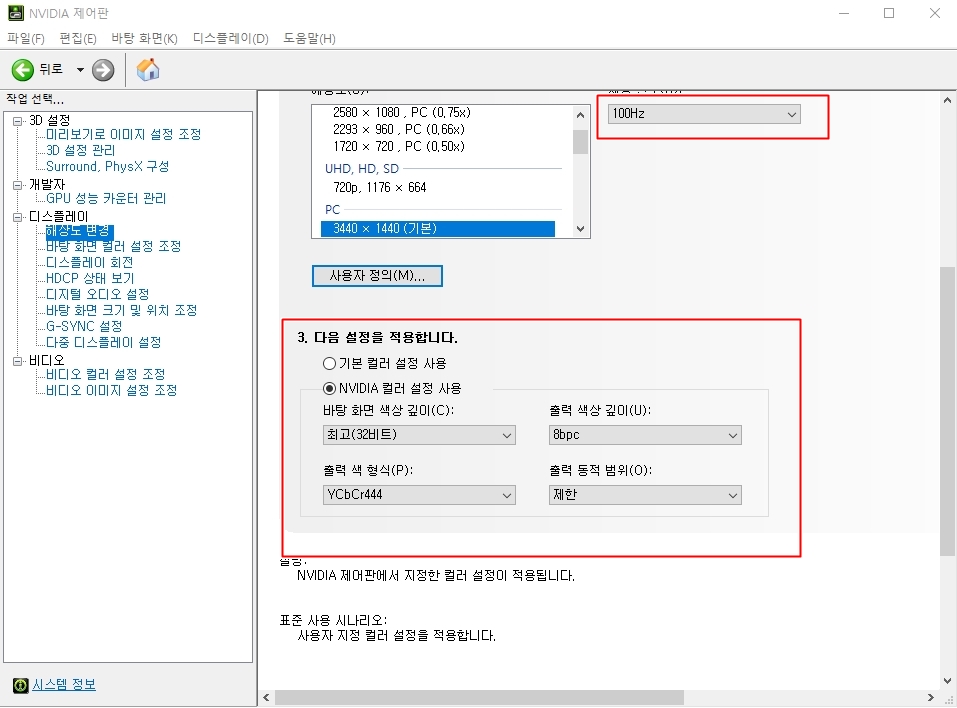The image size is (957, 708).
Task: Open the 바탕 화면(K) menu
Action: 144,38
